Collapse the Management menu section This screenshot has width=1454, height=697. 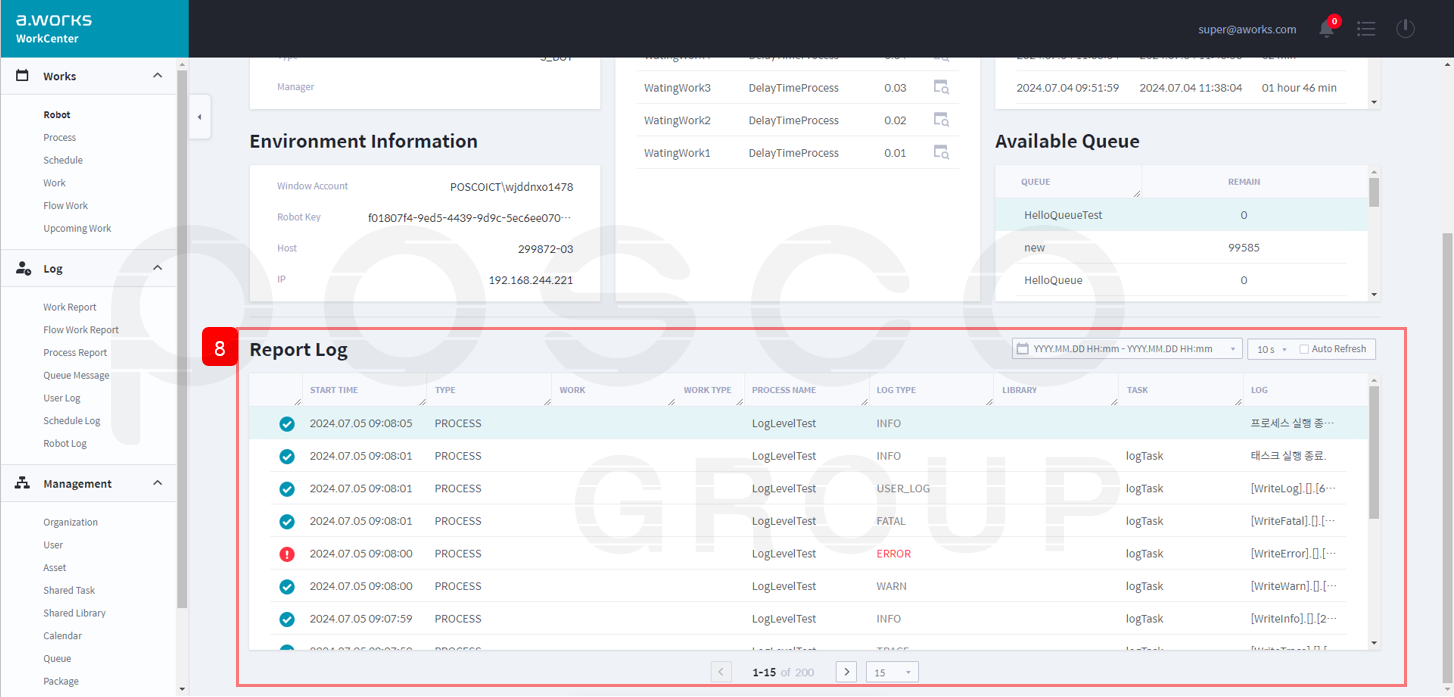pos(157,483)
